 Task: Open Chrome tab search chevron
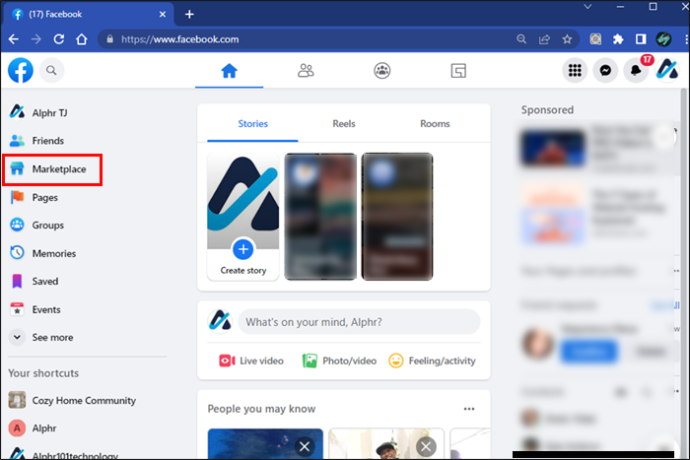pos(587,7)
